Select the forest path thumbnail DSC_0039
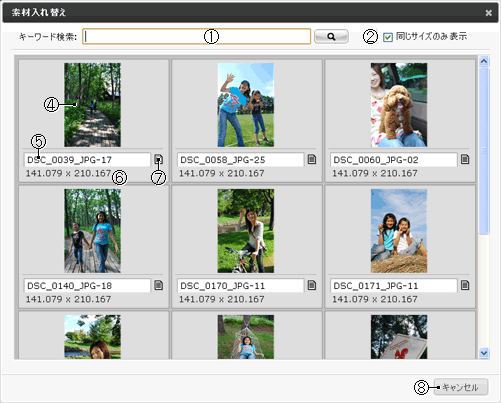Image resolution: width=501 pixels, height=403 pixels. [92, 105]
